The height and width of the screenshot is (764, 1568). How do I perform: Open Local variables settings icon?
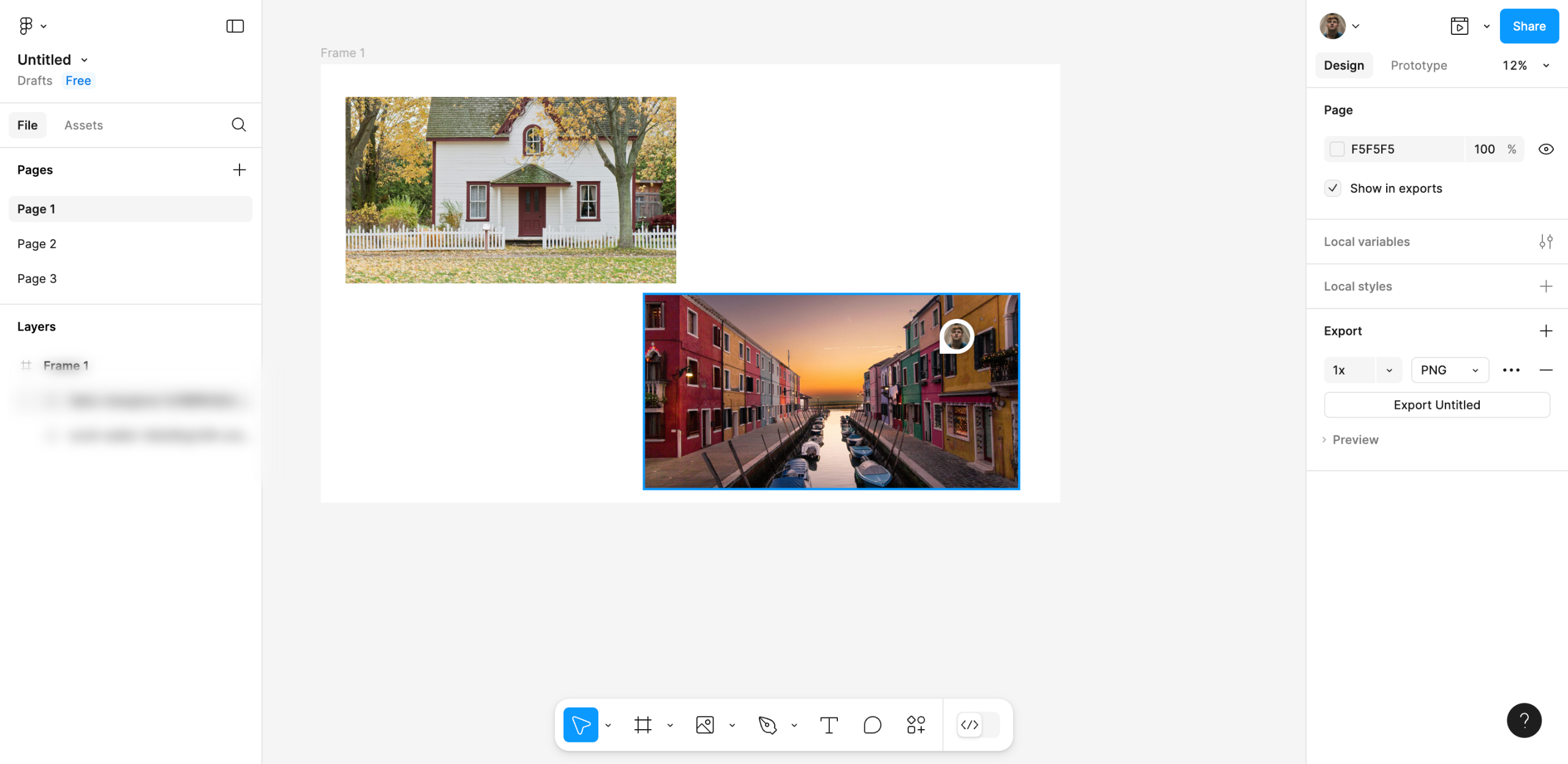[x=1545, y=241]
